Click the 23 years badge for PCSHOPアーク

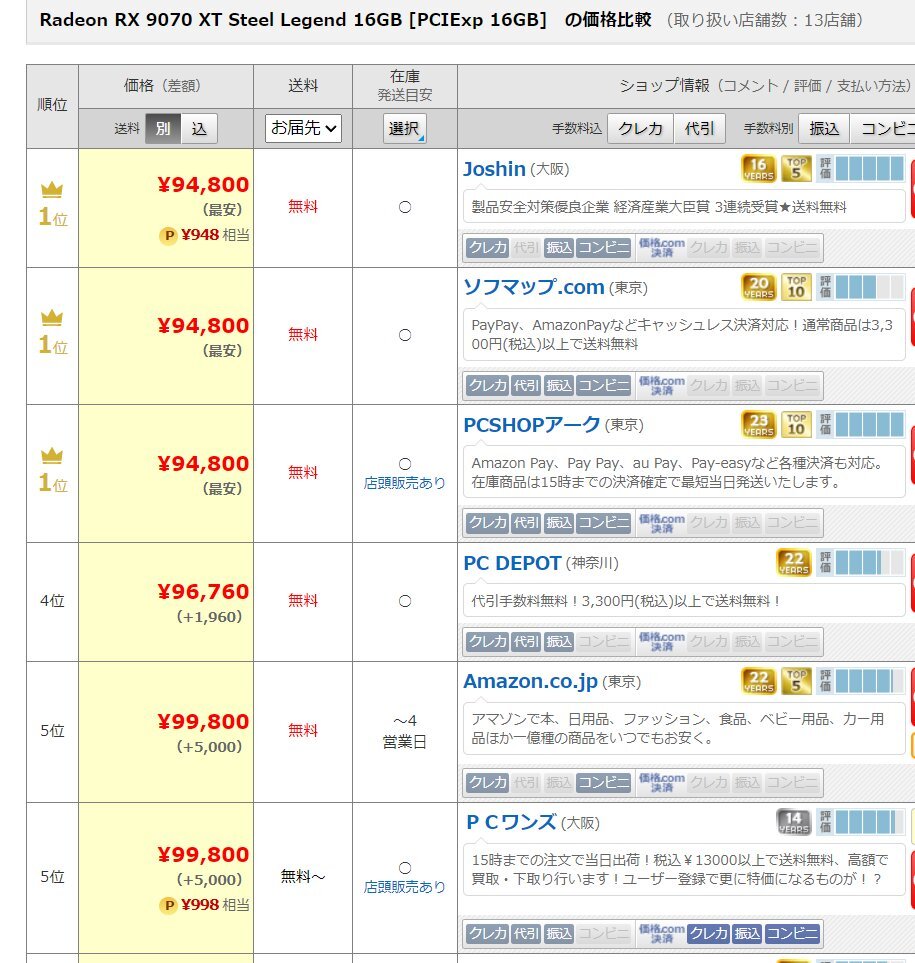pos(758,424)
